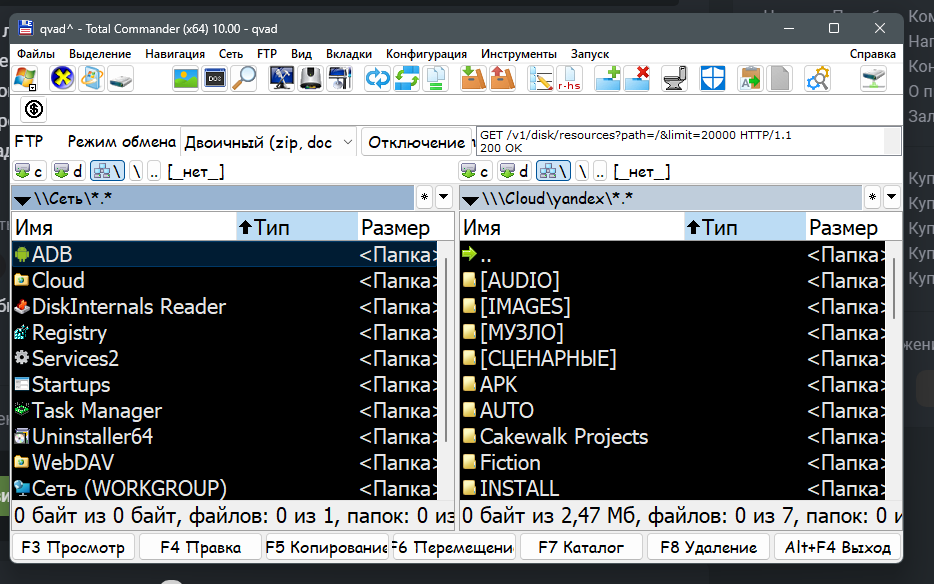Click the monitor with paint brush icon
The image size is (934, 584).
tap(340, 79)
